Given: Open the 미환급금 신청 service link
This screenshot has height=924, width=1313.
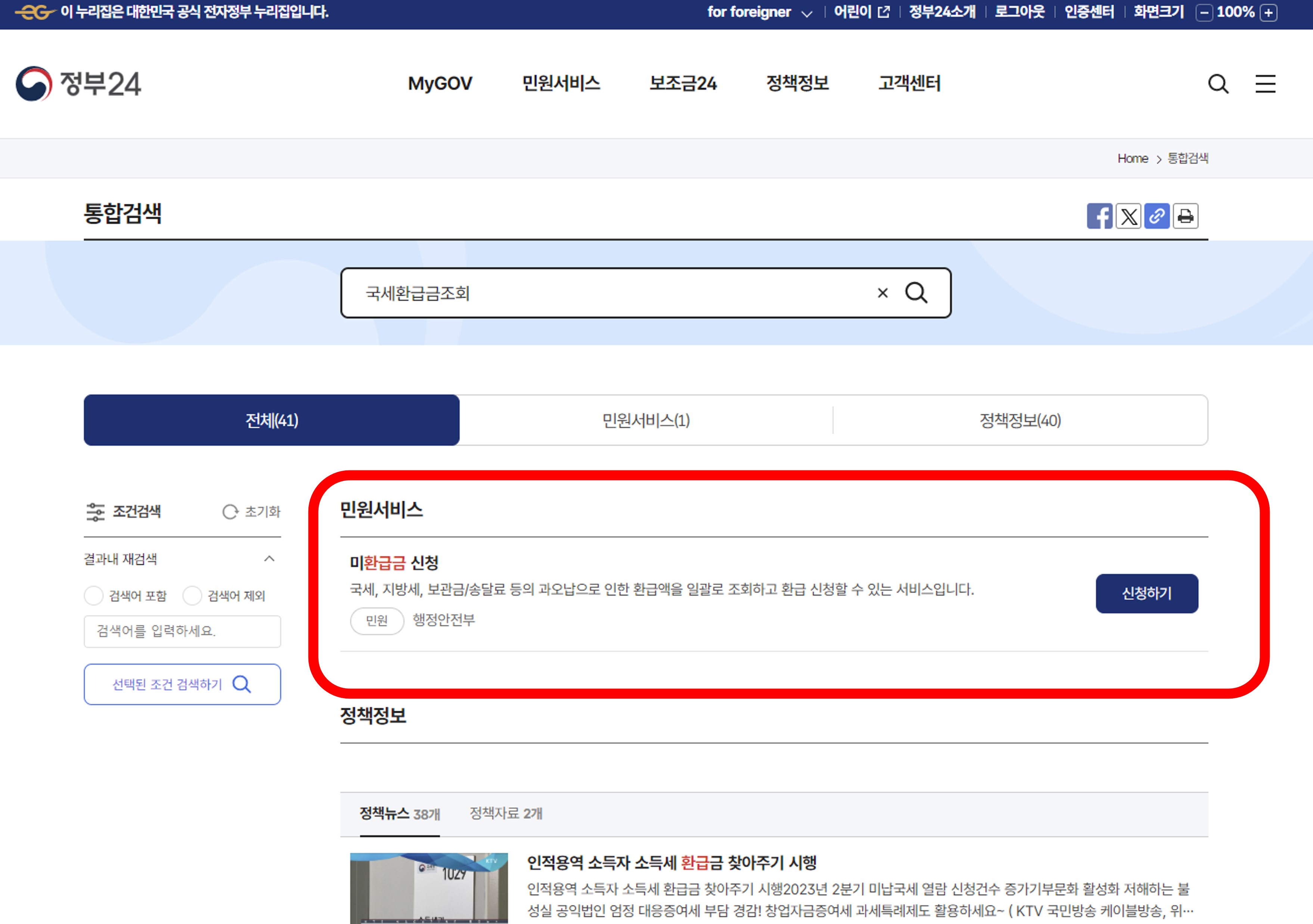Looking at the screenshot, I should click(395, 563).
